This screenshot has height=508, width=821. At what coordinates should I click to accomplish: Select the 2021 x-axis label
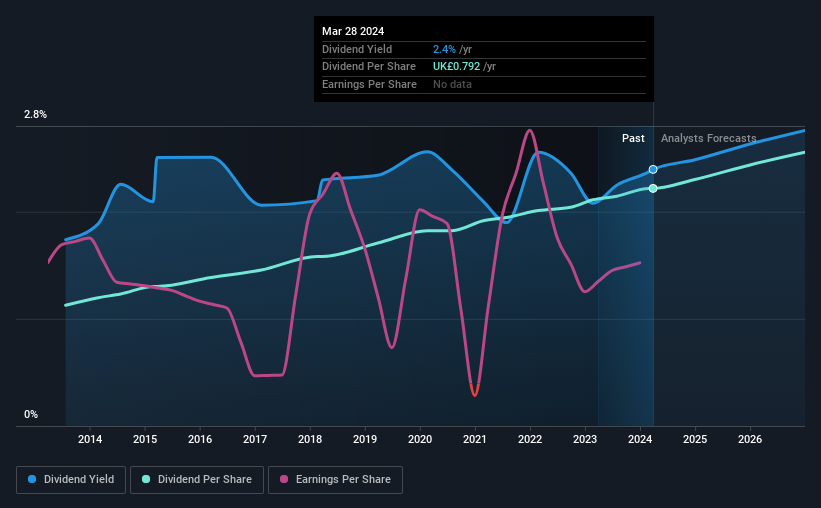(475, 439)
